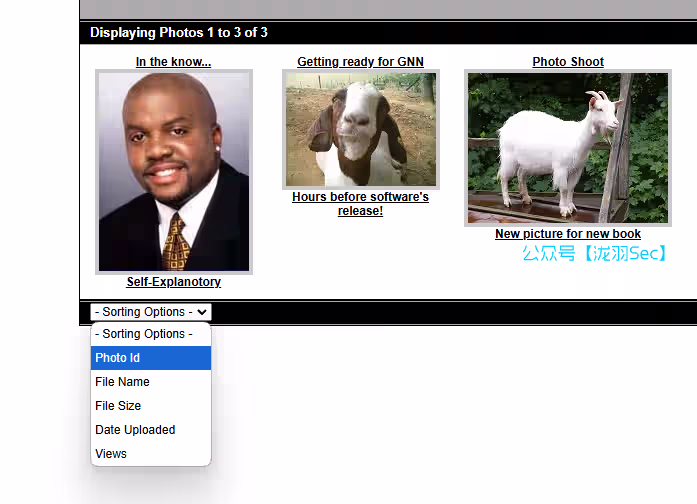The width and height of the screenshot is (697, 504).
Task: Click the gray bar above the photos header
Action: pyautogui.click(x=388, y=9)
